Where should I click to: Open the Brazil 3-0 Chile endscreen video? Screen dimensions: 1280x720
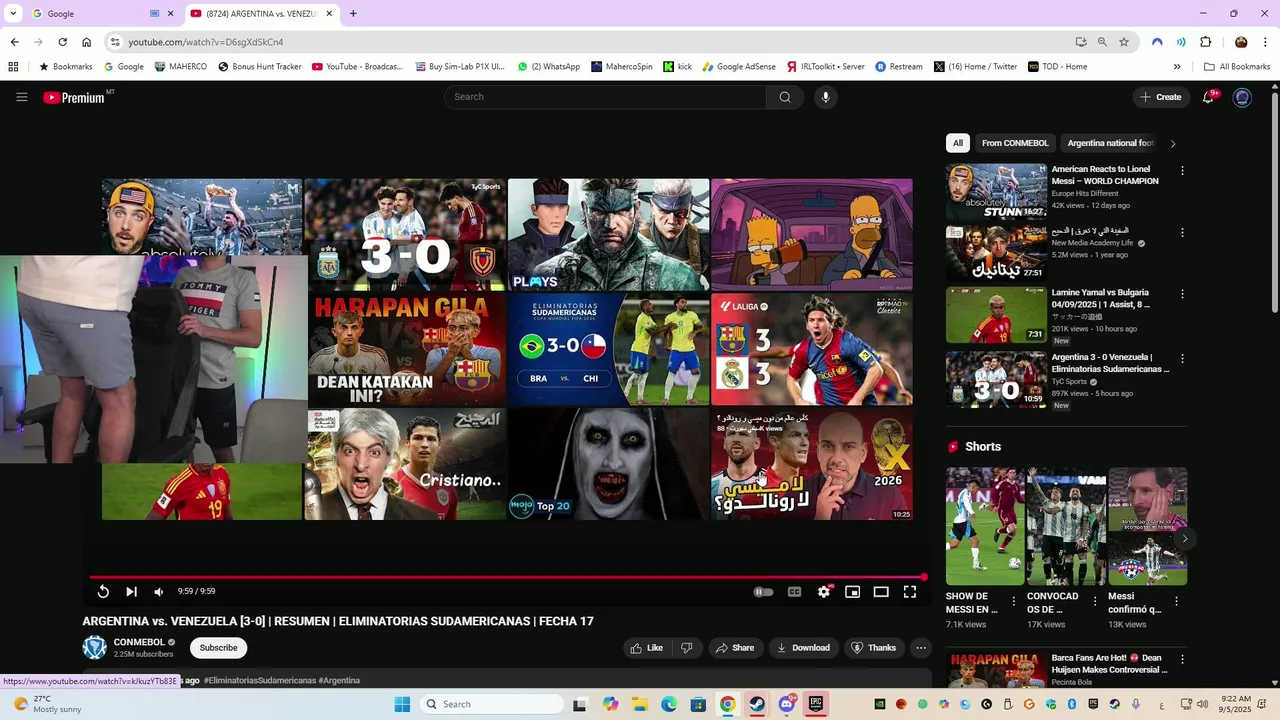click(x=609, y=349)
